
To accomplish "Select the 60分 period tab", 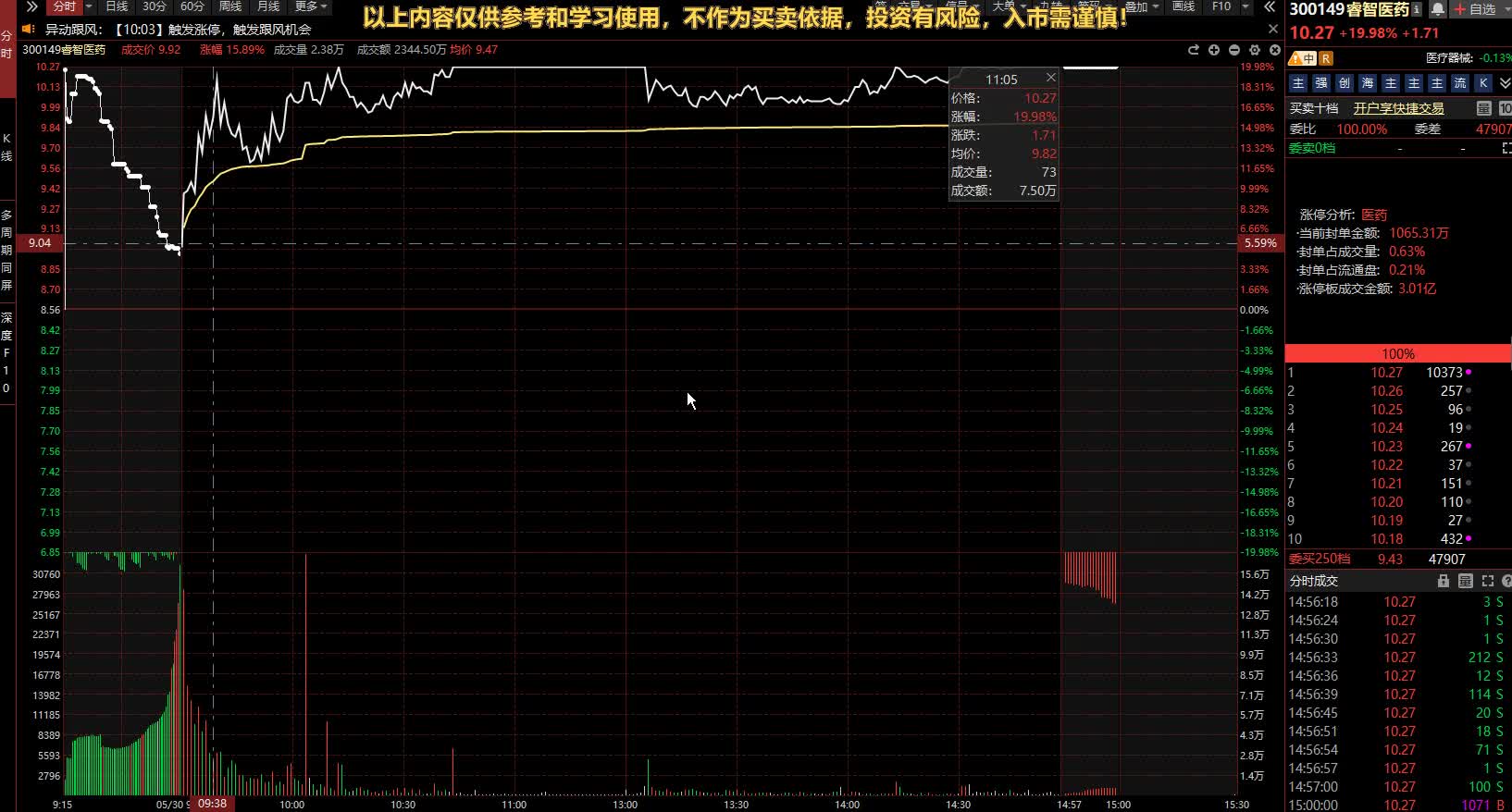I will pos(192,6).
